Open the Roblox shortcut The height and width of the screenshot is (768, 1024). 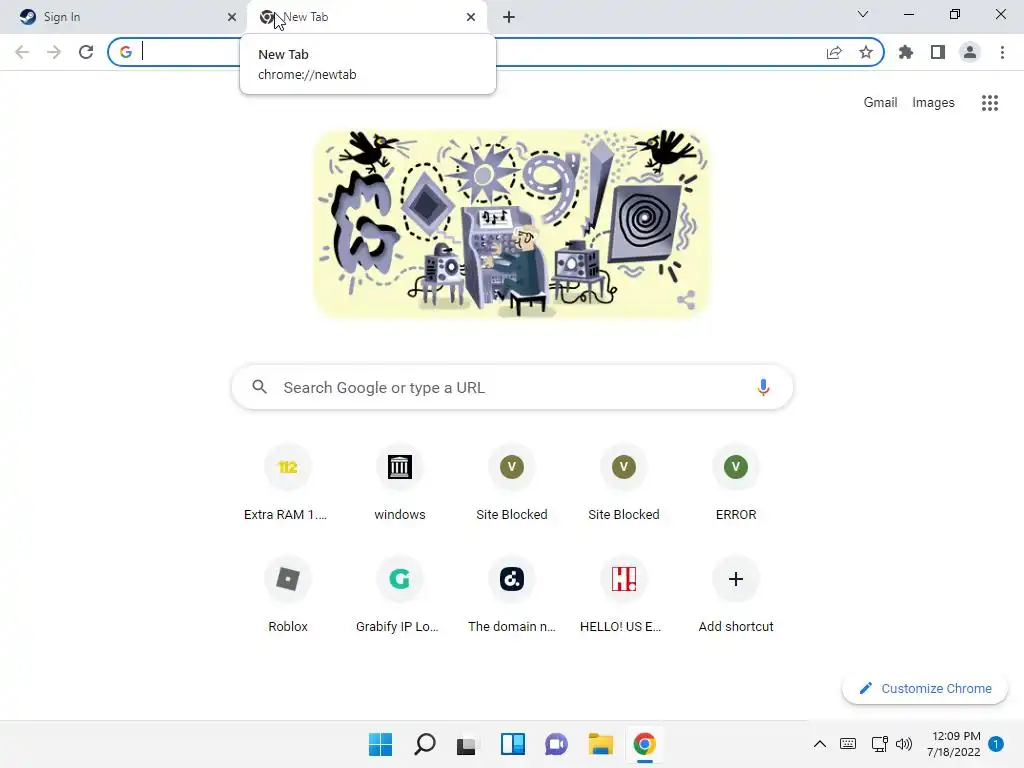287,595
